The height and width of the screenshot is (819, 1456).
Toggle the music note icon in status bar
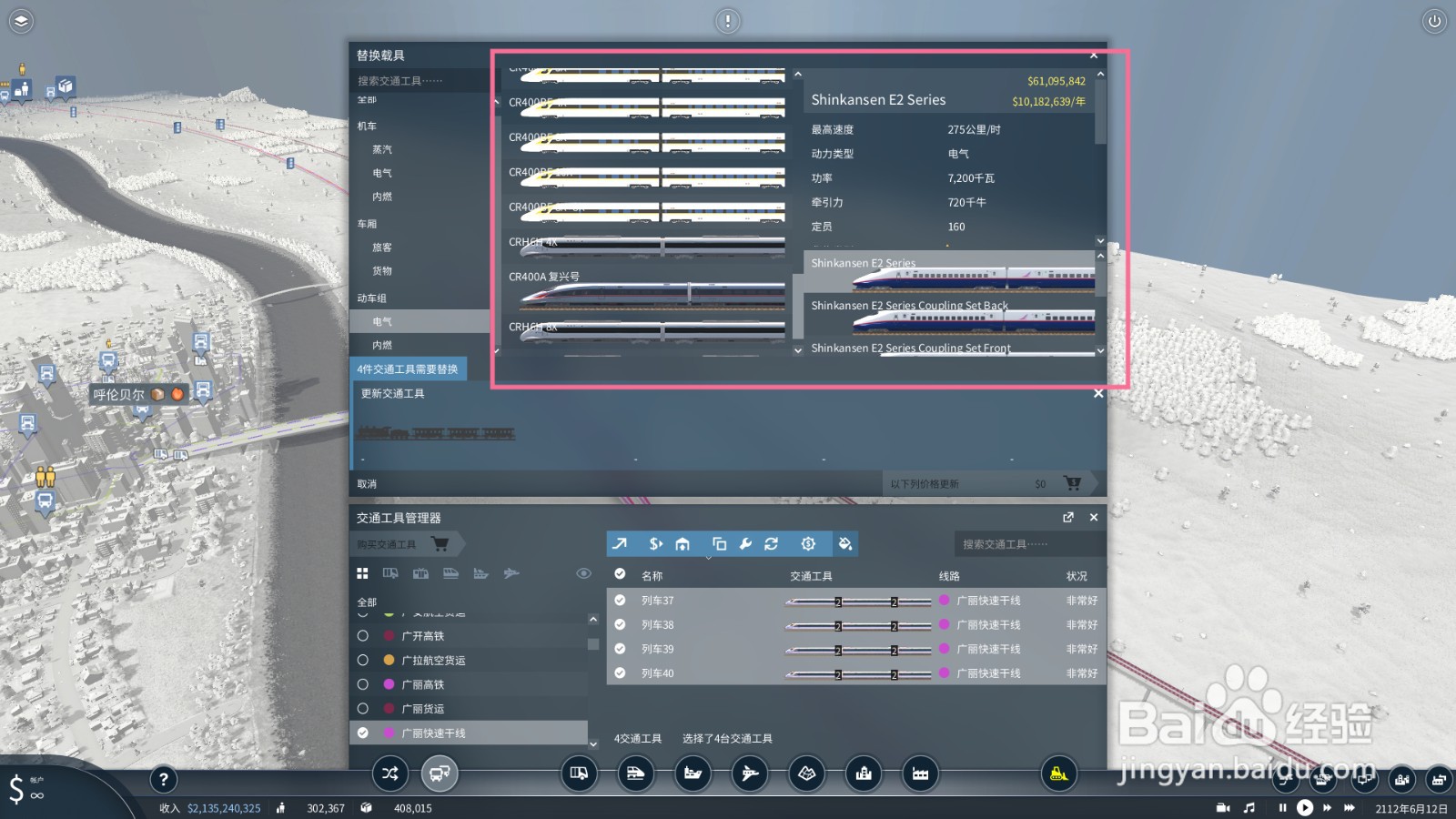(x=1249, y=807)
